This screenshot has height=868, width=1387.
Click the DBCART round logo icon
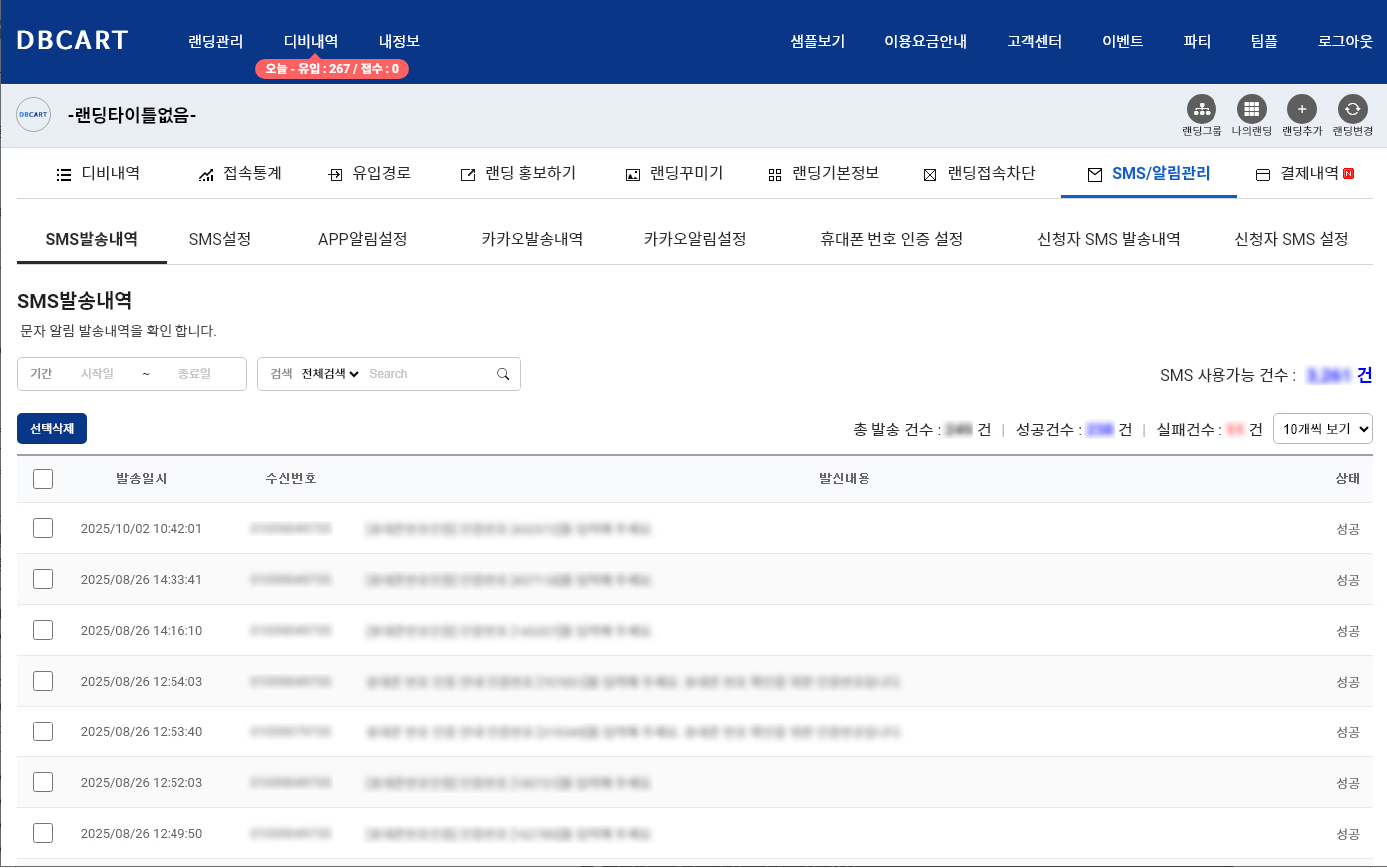pos(34,115)
